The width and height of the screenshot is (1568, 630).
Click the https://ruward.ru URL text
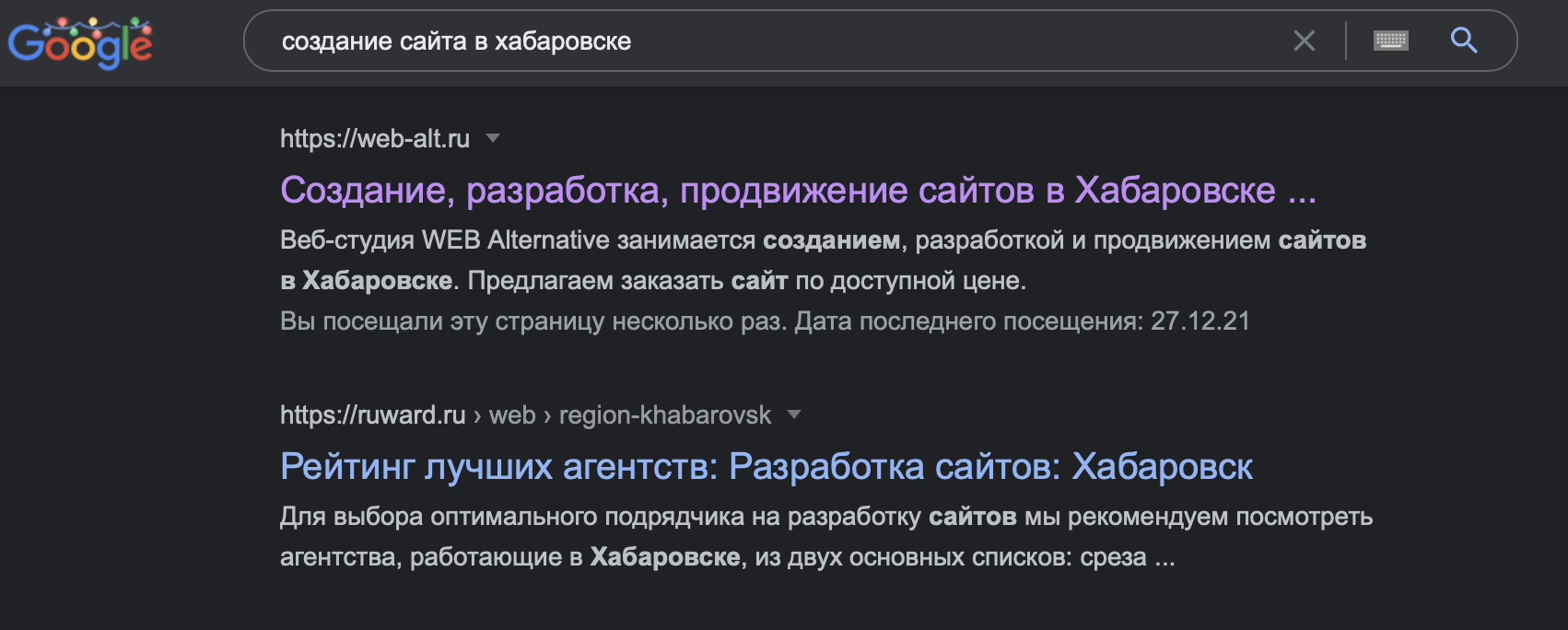[372, 414]
